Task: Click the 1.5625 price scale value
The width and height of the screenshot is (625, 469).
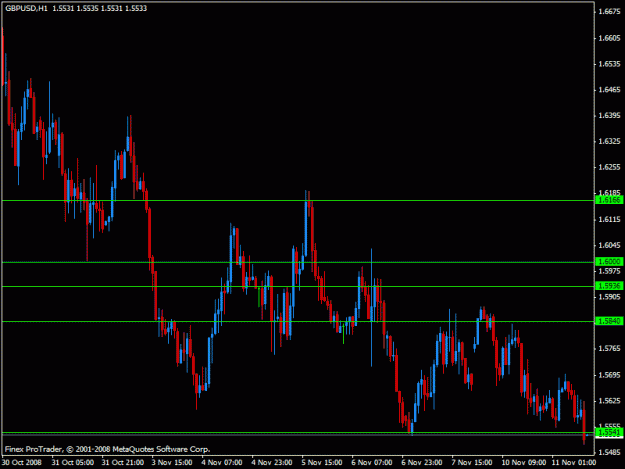Action: [609, 401]
